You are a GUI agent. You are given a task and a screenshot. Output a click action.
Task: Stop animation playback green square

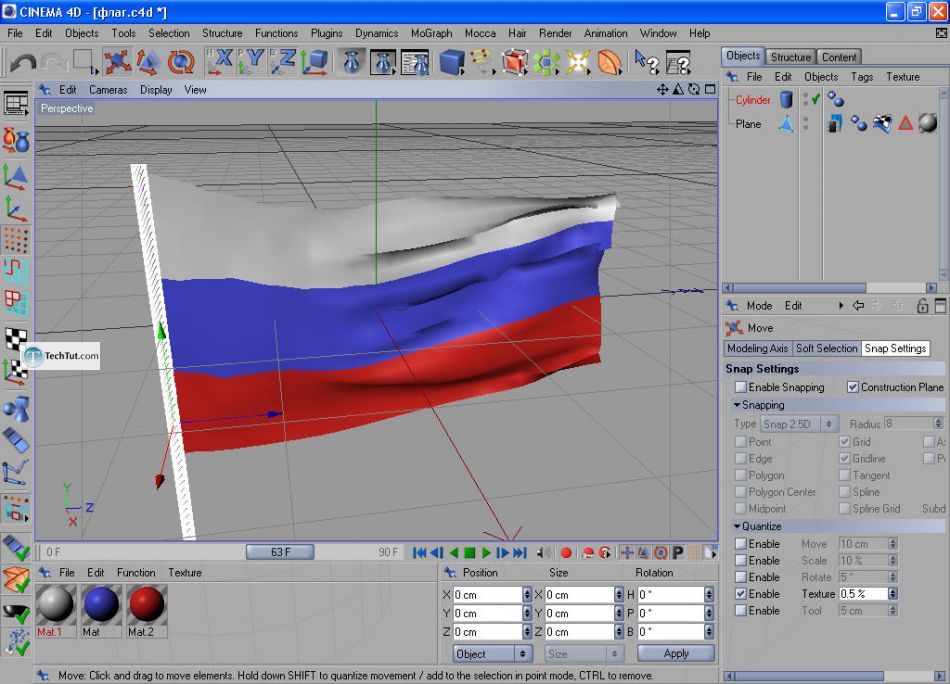(470, 553)
